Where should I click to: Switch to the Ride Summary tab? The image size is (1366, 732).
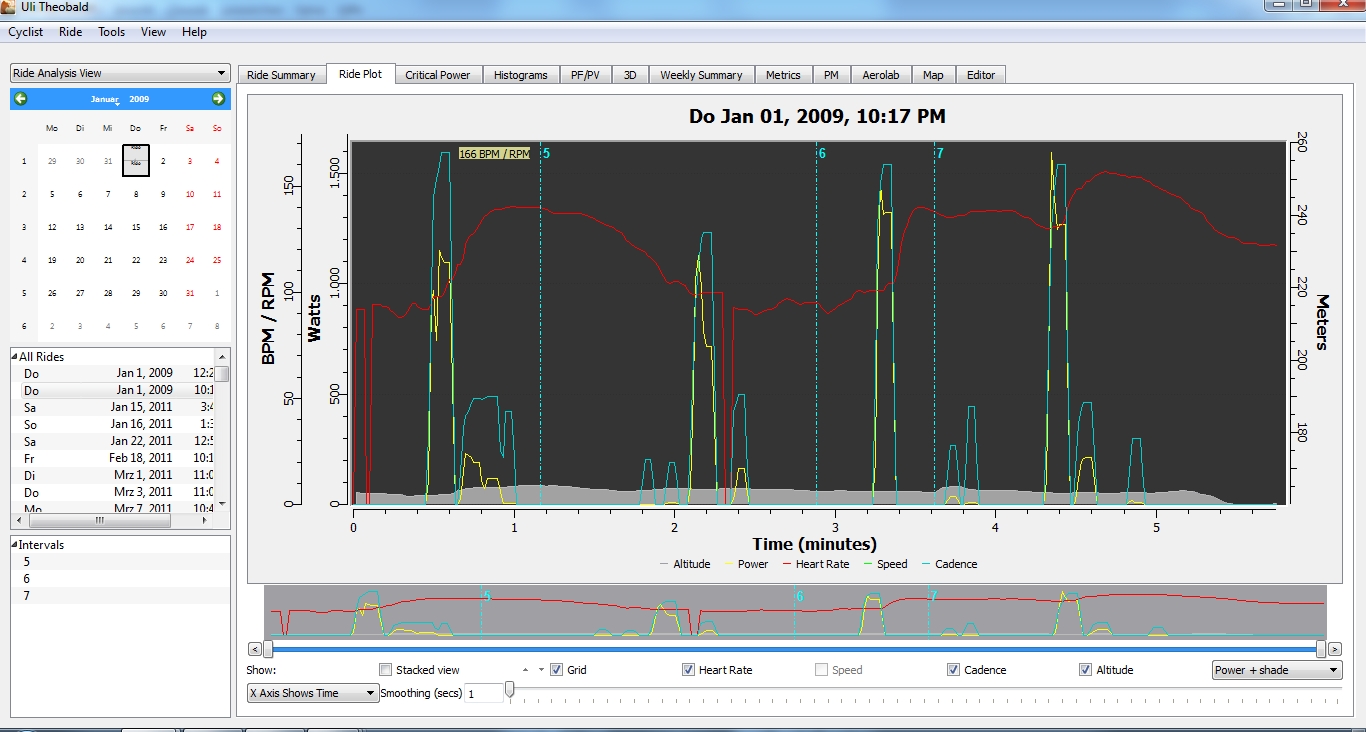(281, 75)
